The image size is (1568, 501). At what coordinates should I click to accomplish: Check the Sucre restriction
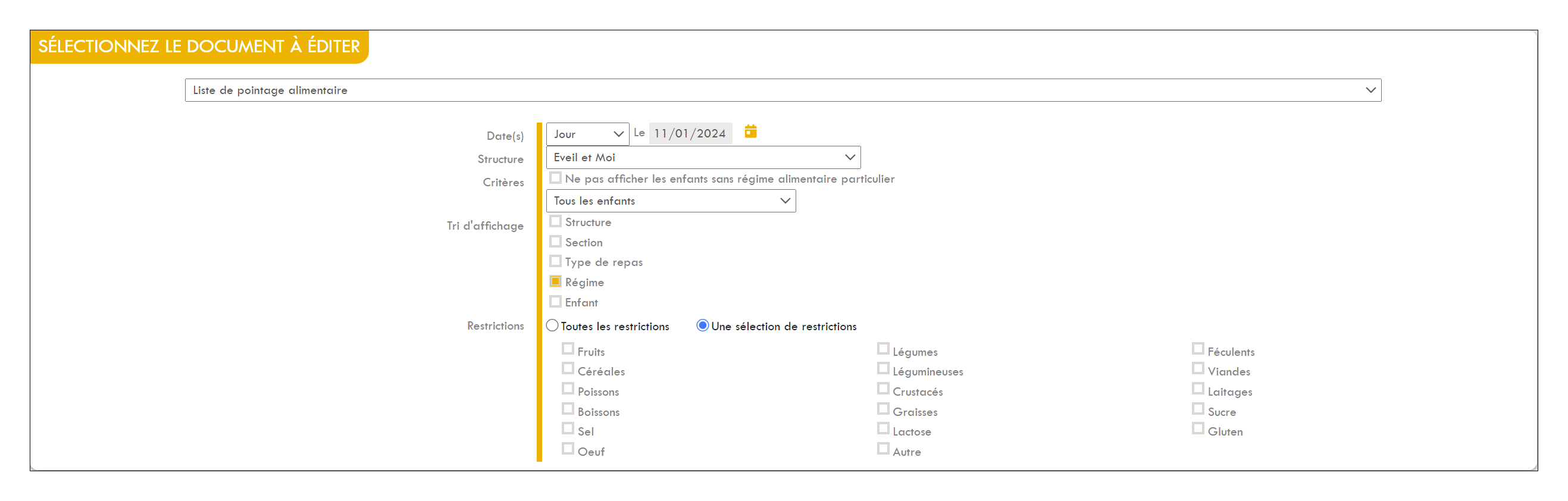(1198, 408)
